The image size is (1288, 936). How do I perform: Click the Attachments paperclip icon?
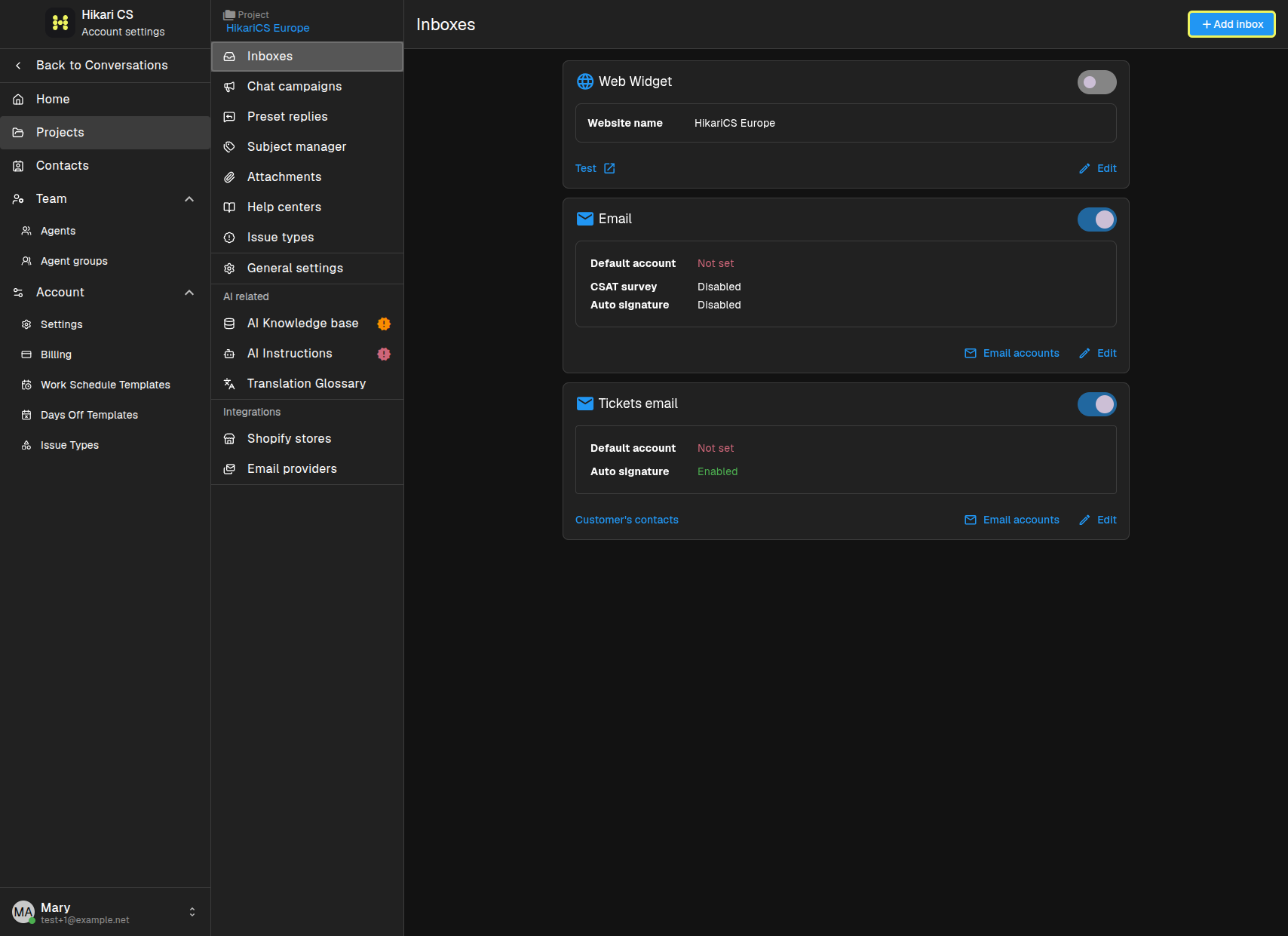coord(229,177)
